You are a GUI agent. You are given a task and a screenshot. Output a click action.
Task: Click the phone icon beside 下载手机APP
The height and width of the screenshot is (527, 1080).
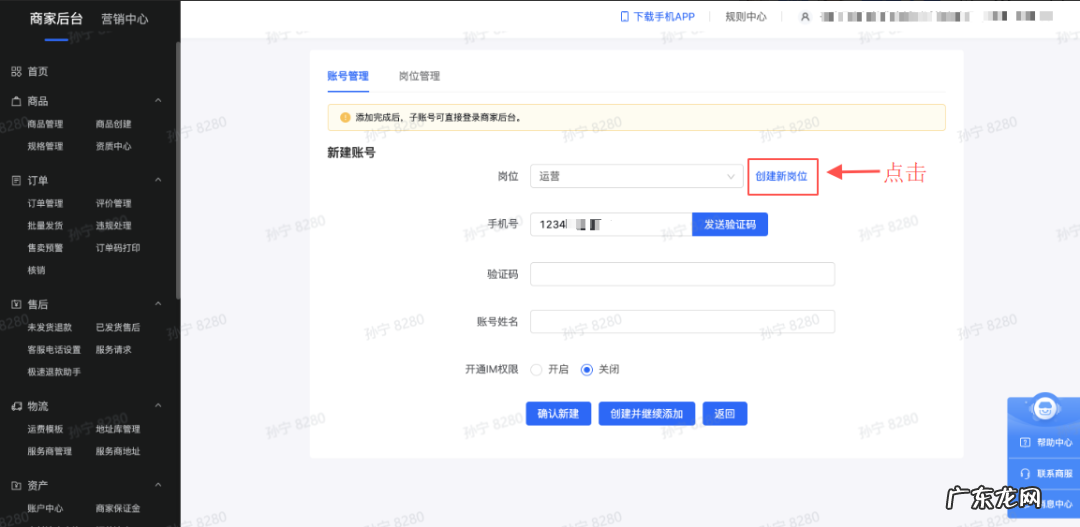tap(625, 17)
